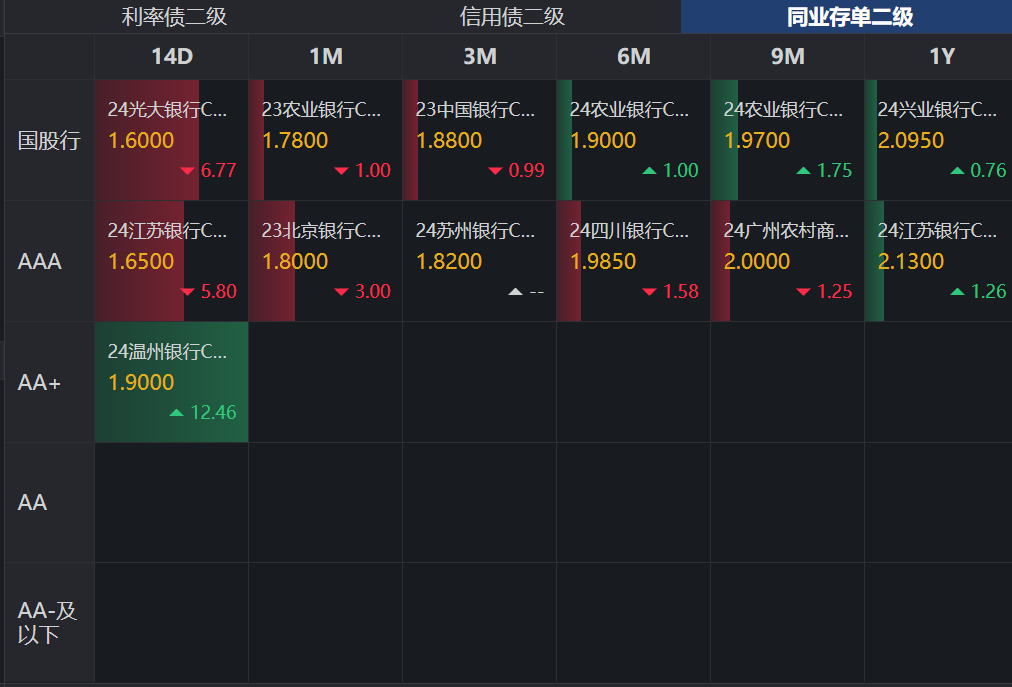Select the 同业存单二级 tab
The width and height of the screenshot is (1012, 687).
[849, 17]
